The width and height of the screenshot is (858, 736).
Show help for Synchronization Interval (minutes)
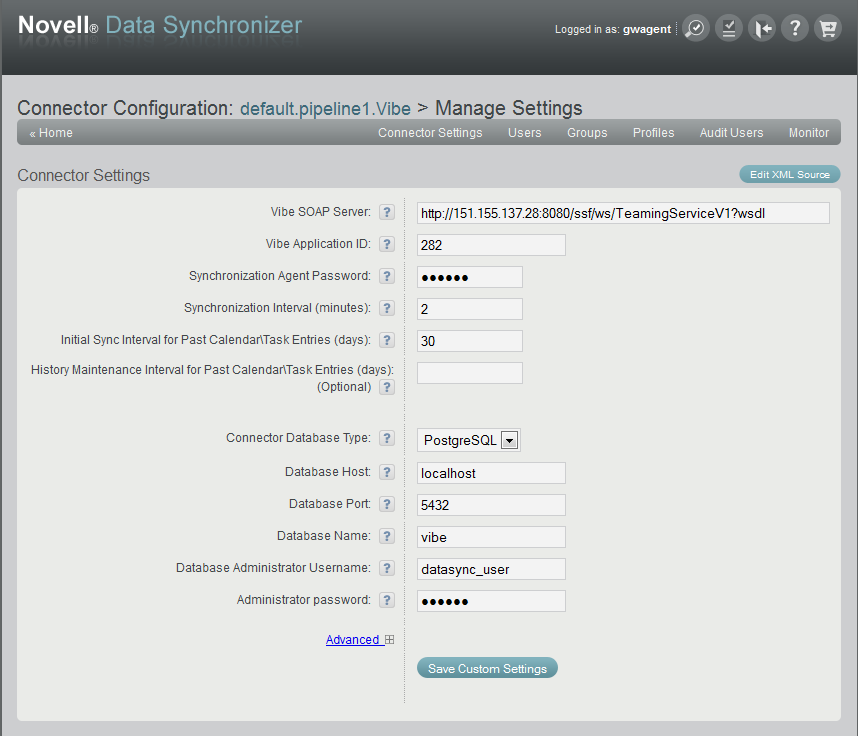point(387,308)
